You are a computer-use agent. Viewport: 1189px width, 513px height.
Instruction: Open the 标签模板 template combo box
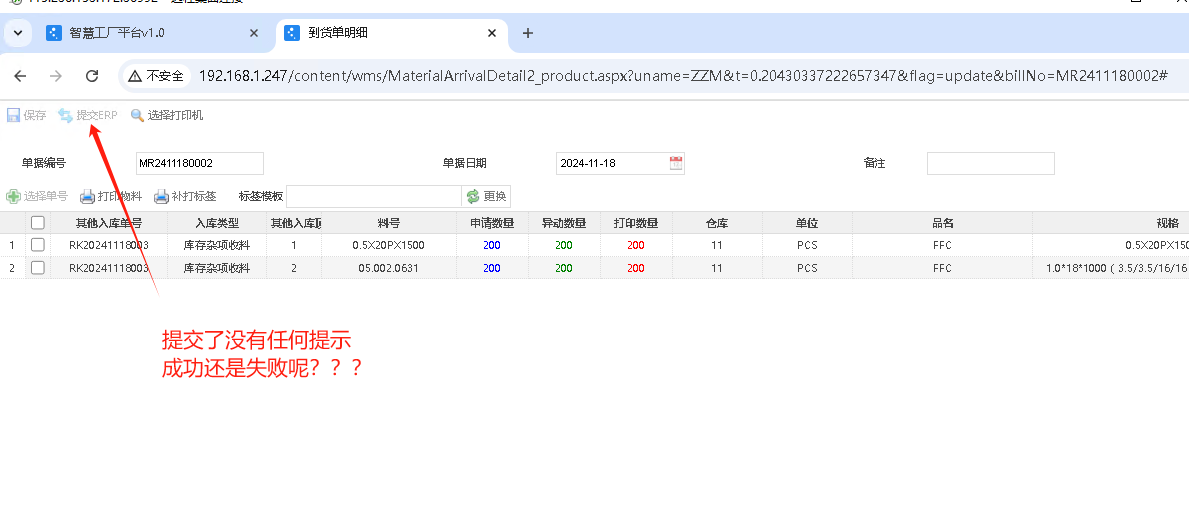point(373,196)
